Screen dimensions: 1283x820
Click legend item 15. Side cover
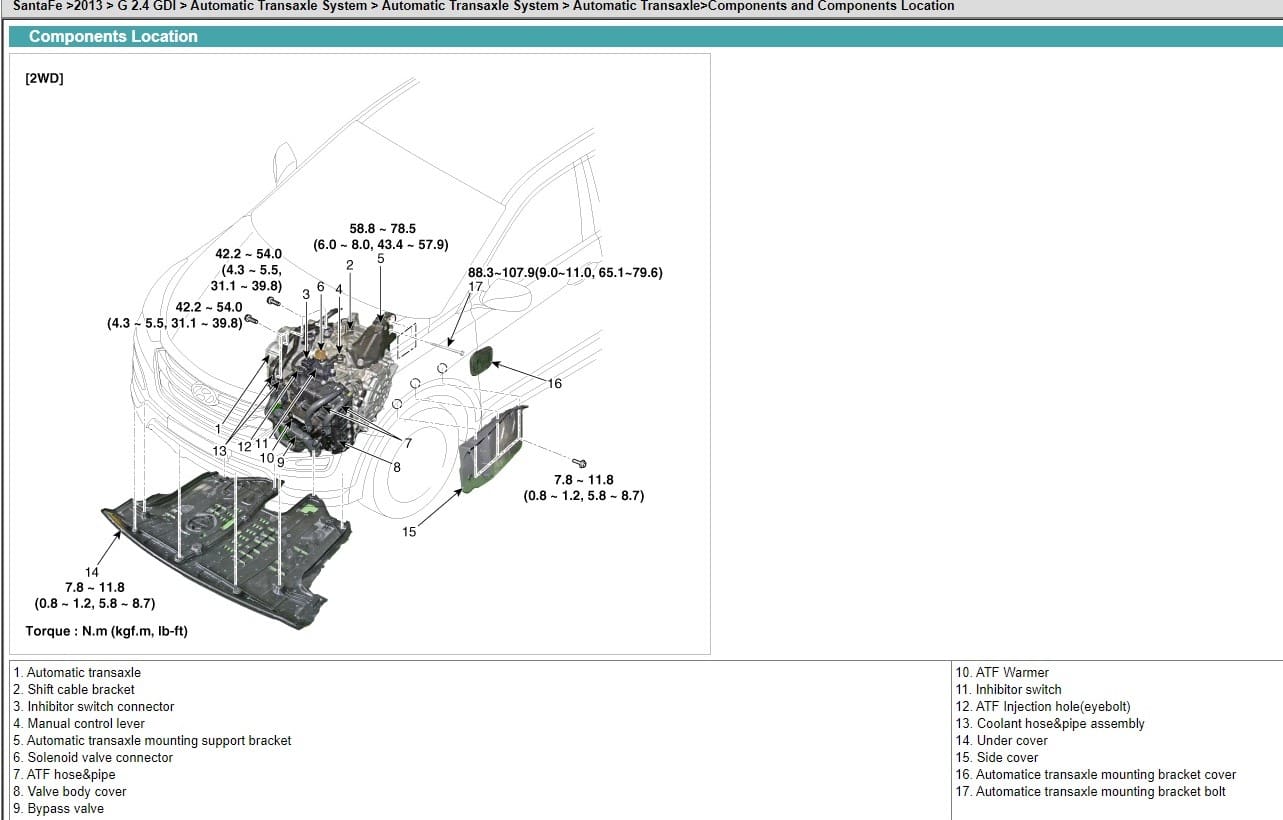(x=997, y=758)
